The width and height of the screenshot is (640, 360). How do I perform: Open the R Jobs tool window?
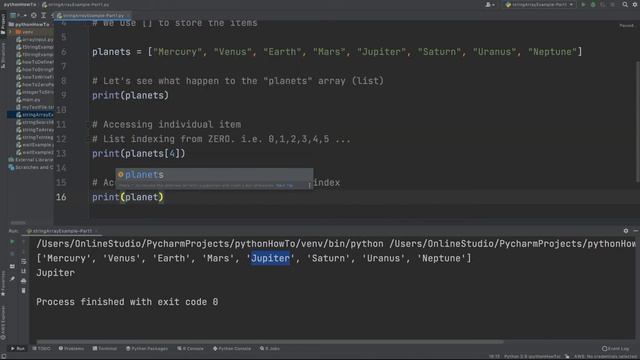pyautogui.click(x=270, y=349)
